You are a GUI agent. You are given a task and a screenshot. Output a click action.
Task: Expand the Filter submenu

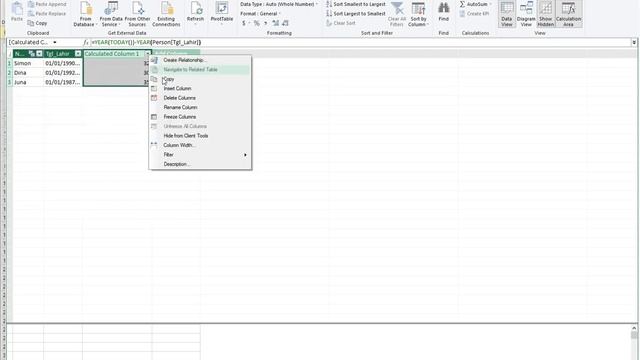coord(200,155)
